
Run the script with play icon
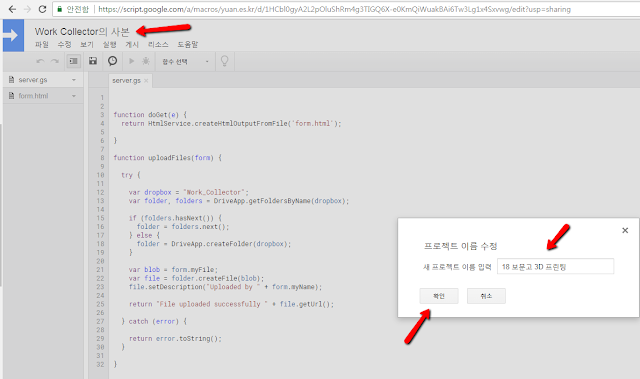point(131,61)
